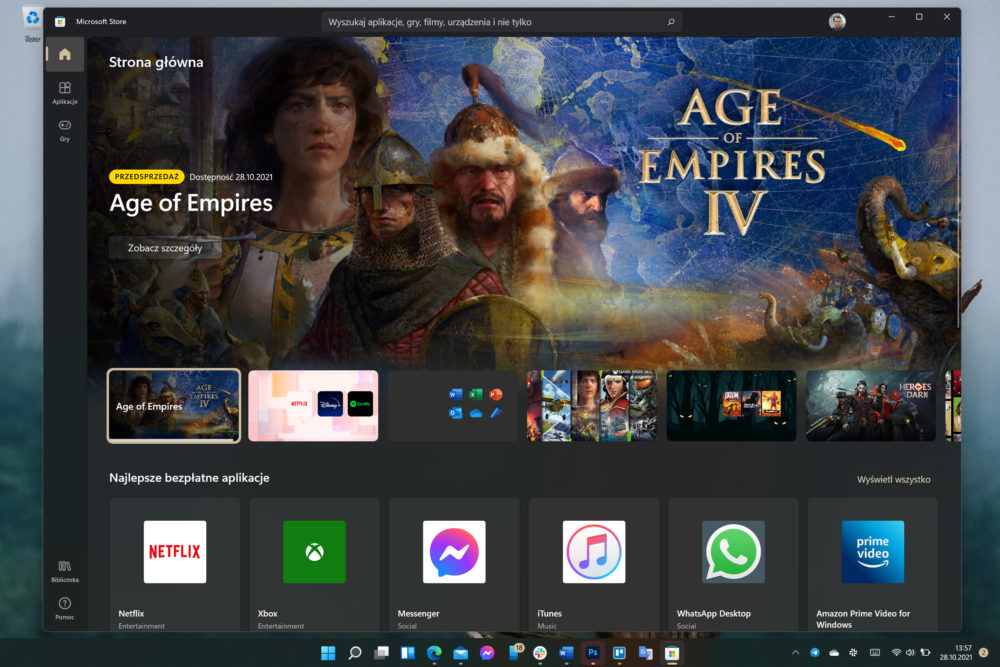This screenshot has width=1000, height=667.
Task: Go to the Home (Strona główna) sidebar icon
Action: [x=64, y=55]
